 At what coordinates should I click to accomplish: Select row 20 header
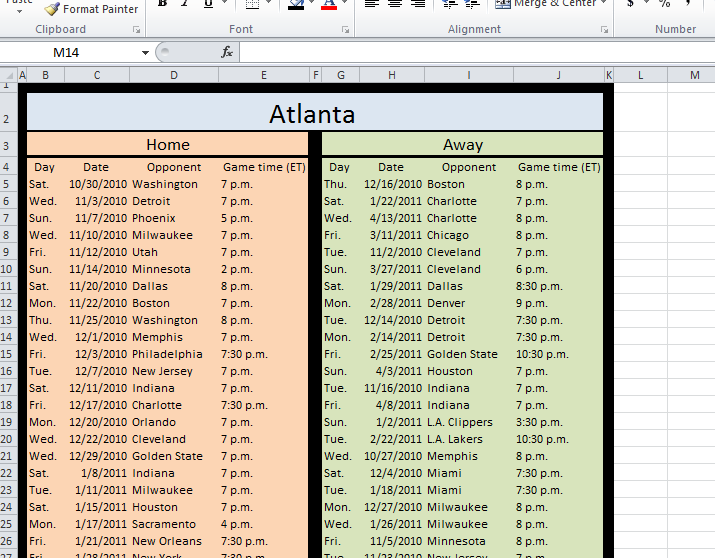8,439
